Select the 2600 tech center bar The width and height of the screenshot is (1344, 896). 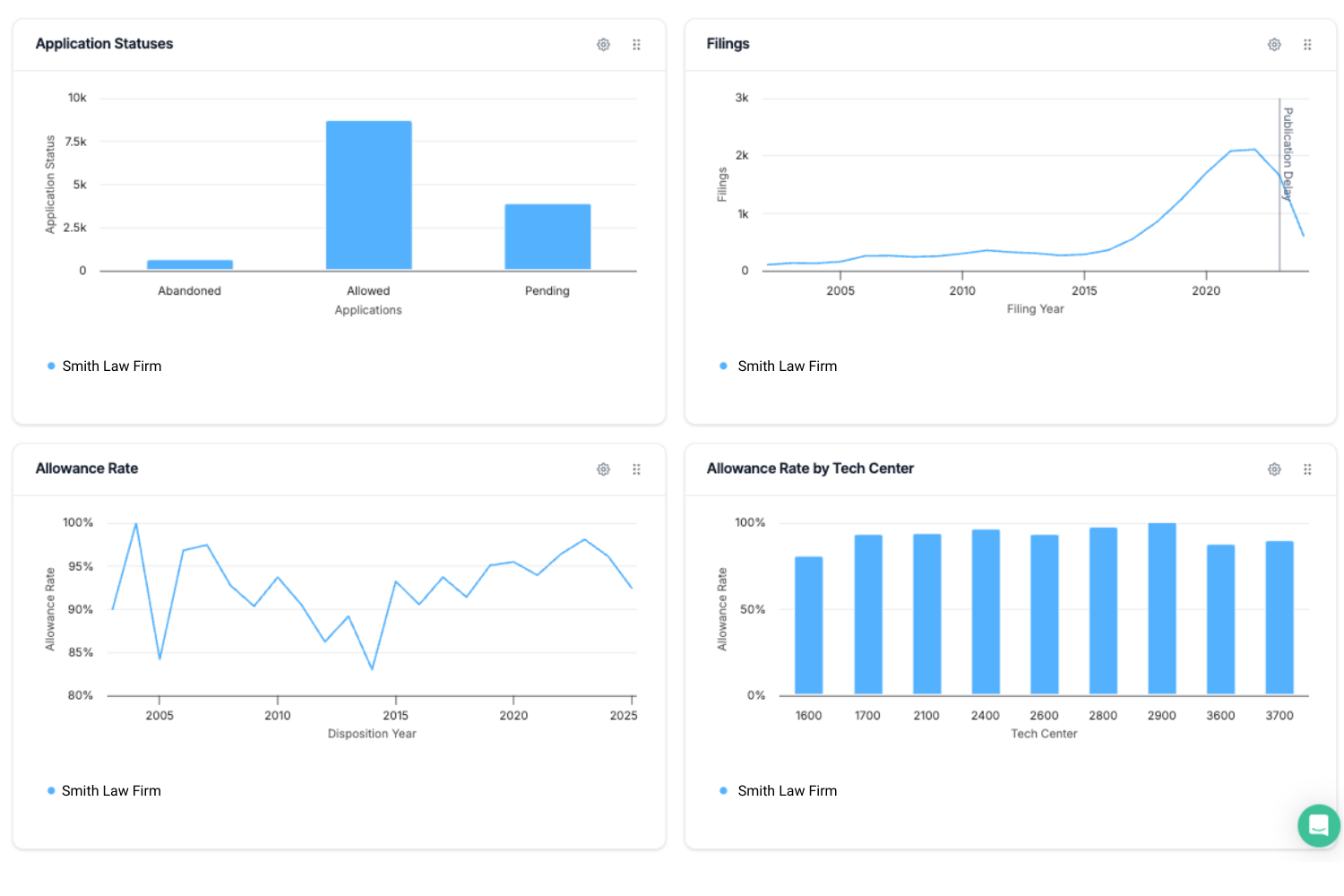tap(1045, 615)
